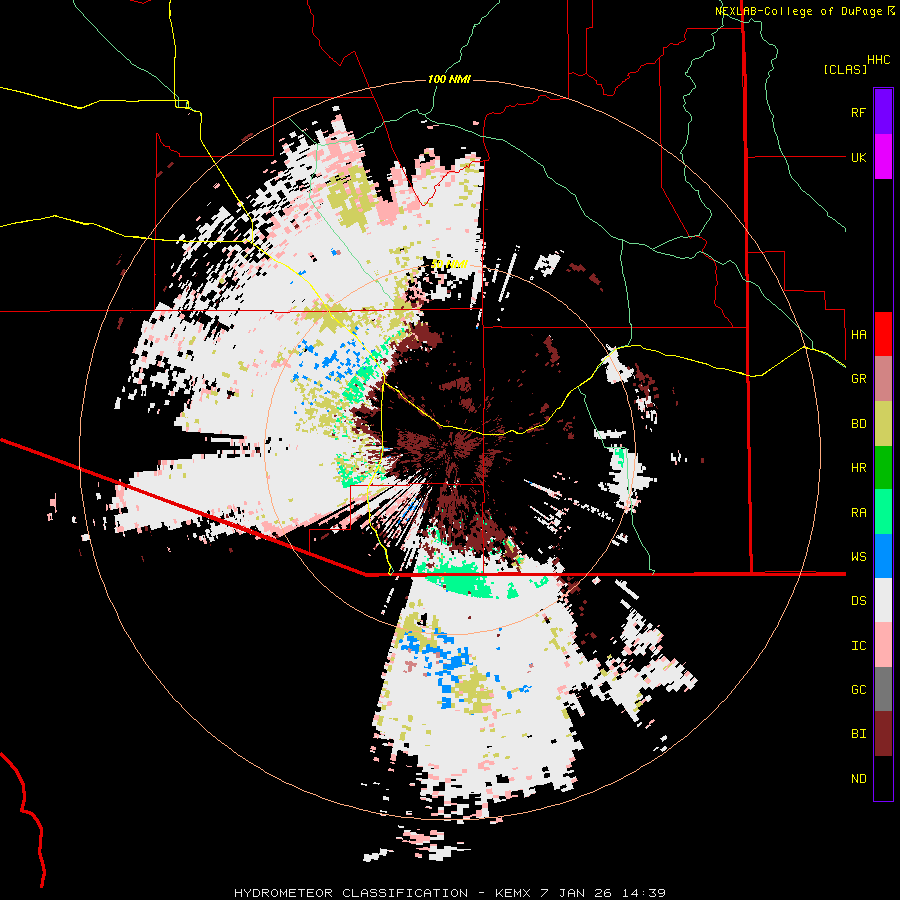
Task: Click the GC gray legend swatch
Action: pyautogui.click(x=883, y=689)
